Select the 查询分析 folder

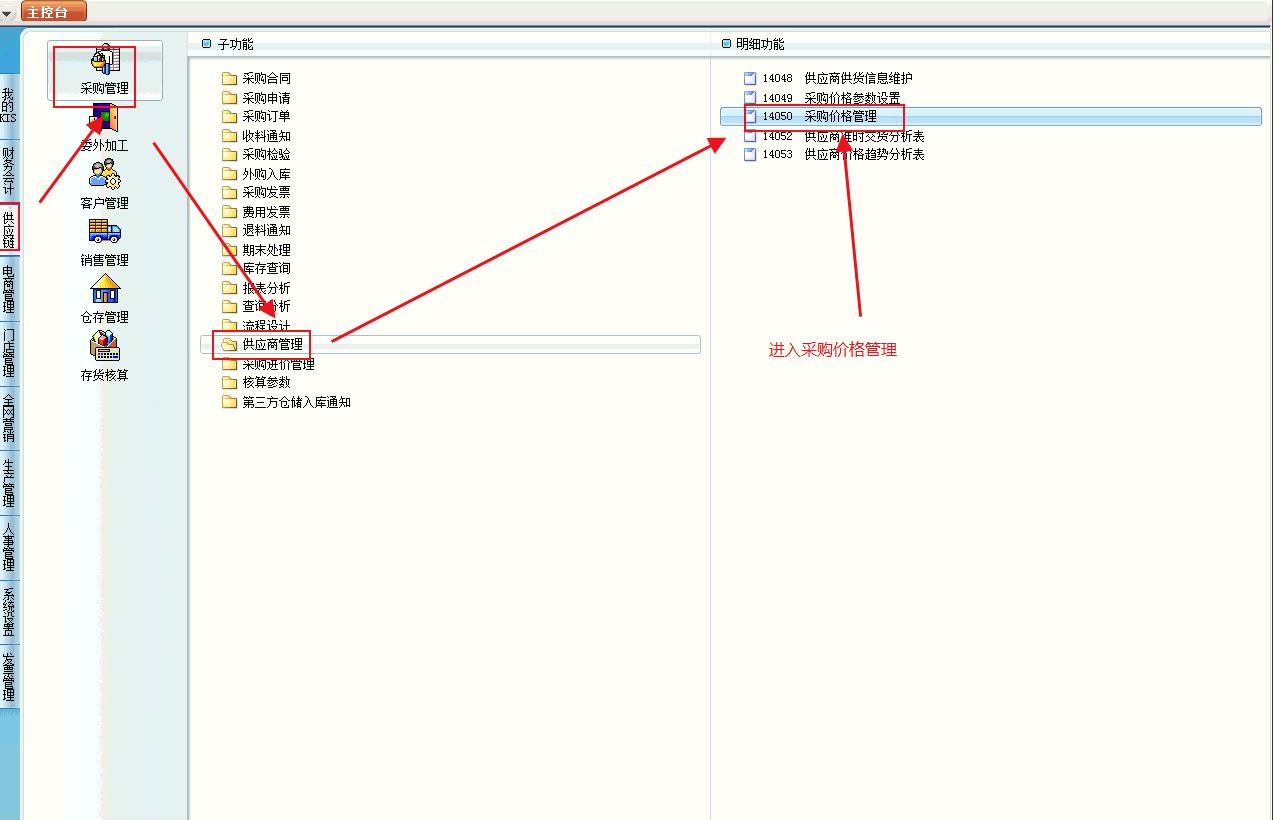pyautogui.click(x=256, y=306)
